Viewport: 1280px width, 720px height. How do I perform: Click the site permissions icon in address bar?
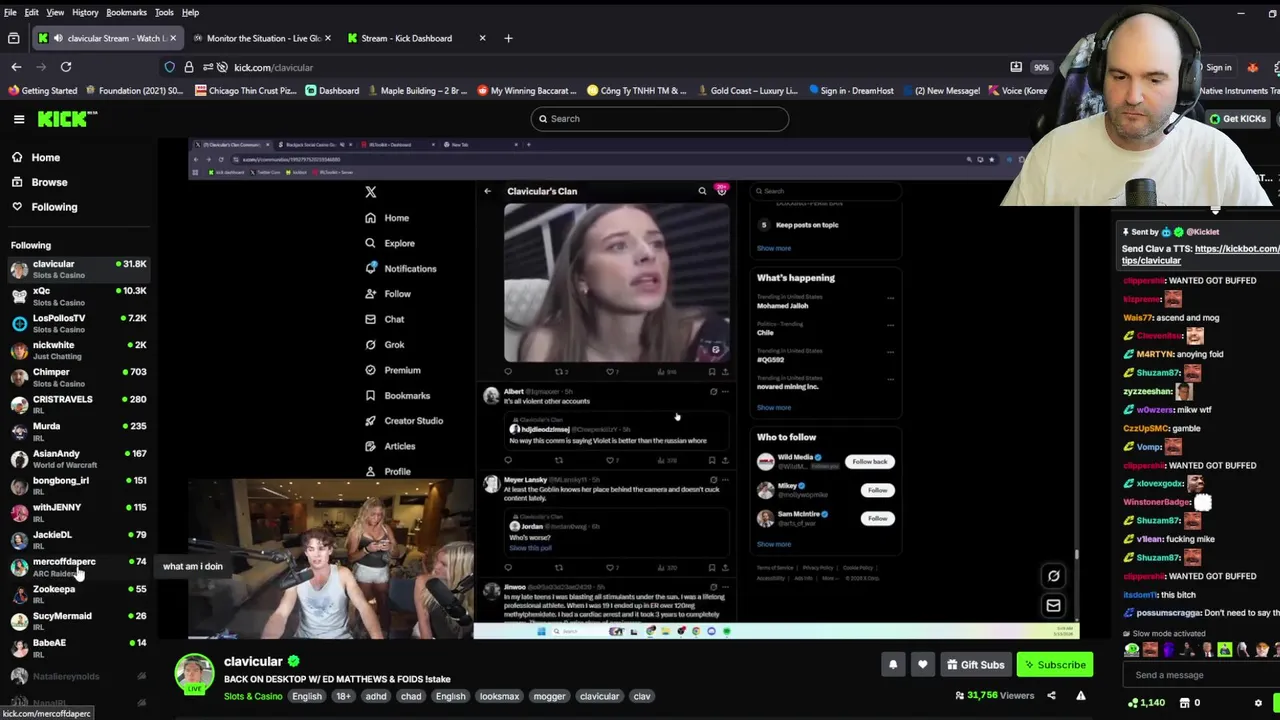tap(207, 67)
